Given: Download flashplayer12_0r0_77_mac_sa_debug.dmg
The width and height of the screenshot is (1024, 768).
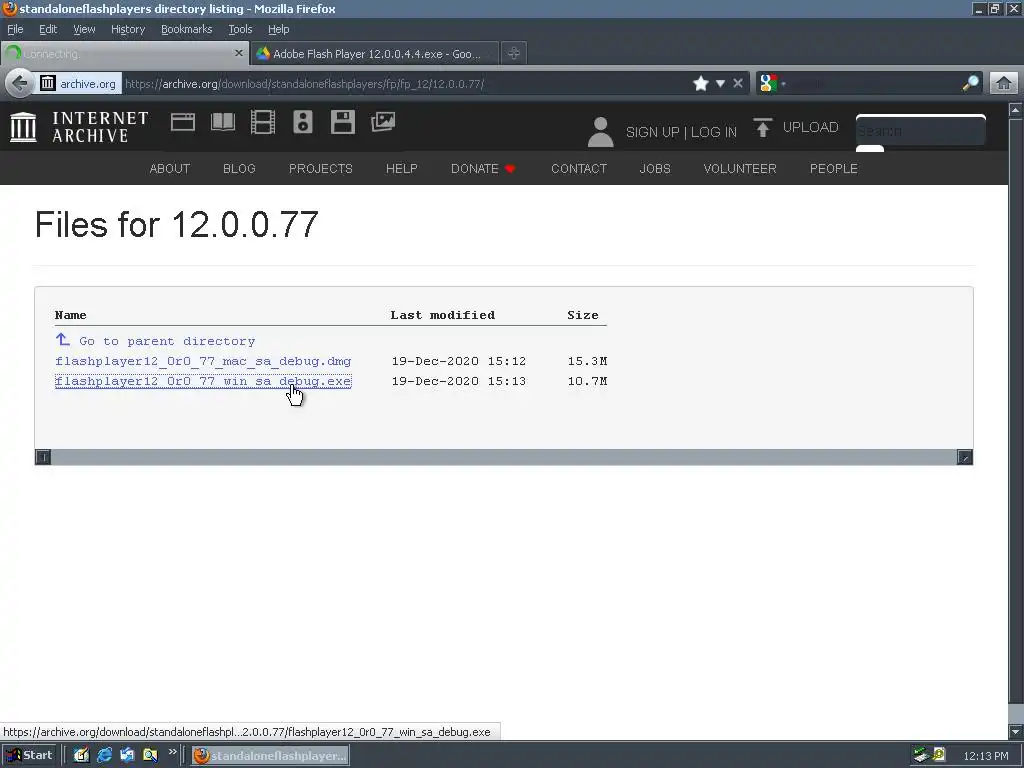Looking at the screenshot, I should pyautogui.click(x=203, y=361).
